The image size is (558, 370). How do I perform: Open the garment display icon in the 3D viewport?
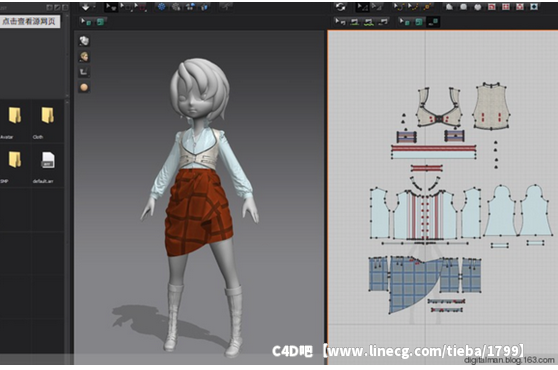point(84,41)
